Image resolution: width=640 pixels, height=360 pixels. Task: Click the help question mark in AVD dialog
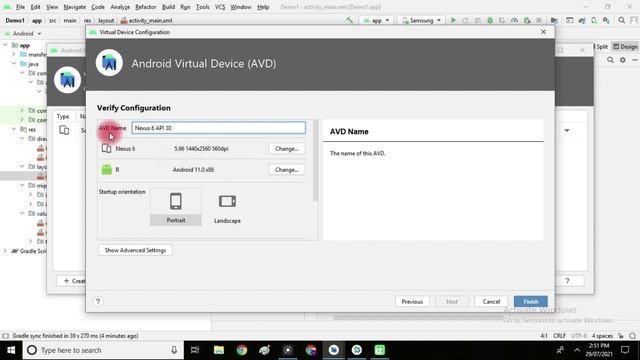click(x=98, y=302)
